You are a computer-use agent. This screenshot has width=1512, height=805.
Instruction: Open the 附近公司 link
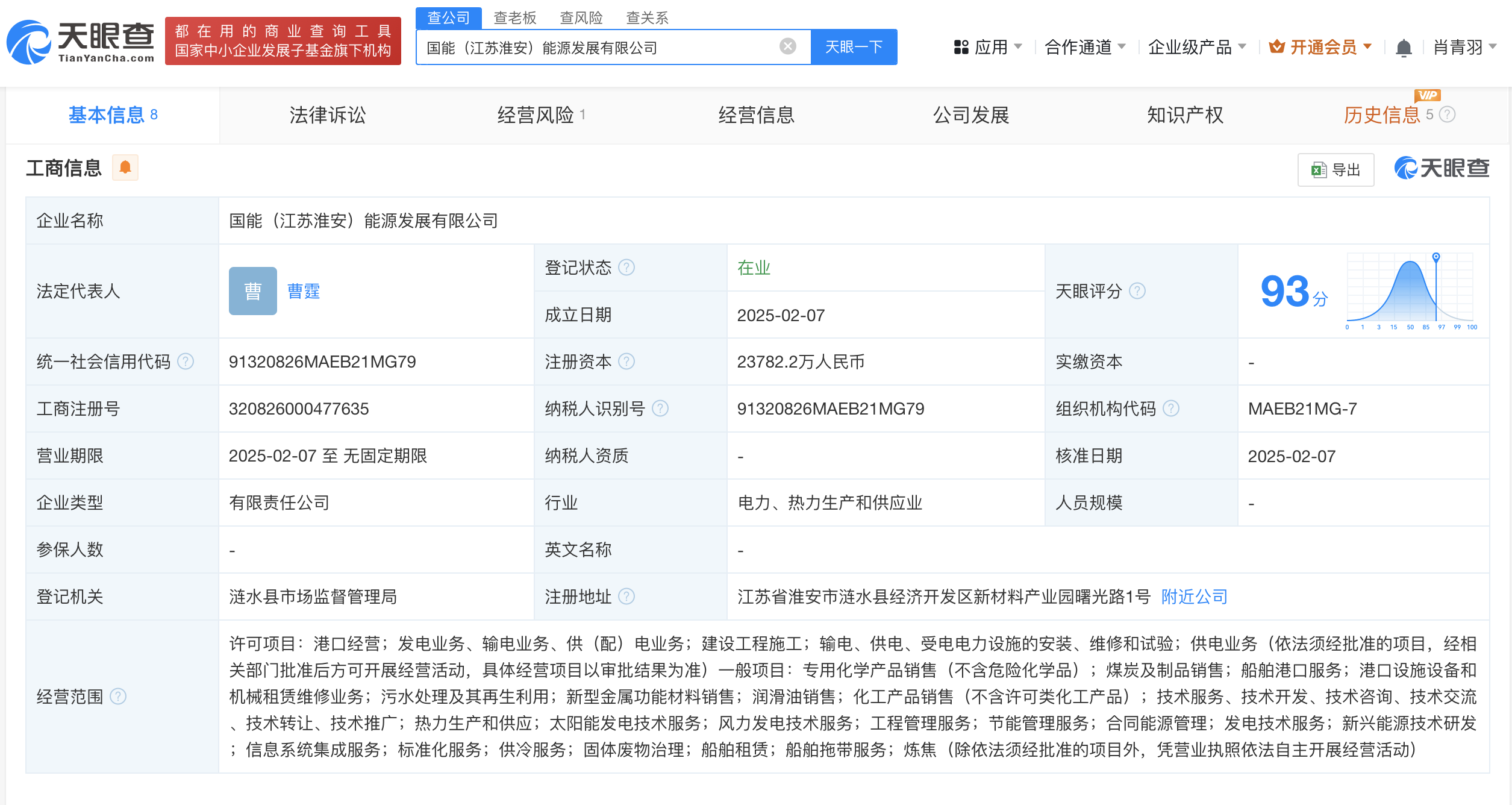pyautogui.click(x=1194, y=597)
